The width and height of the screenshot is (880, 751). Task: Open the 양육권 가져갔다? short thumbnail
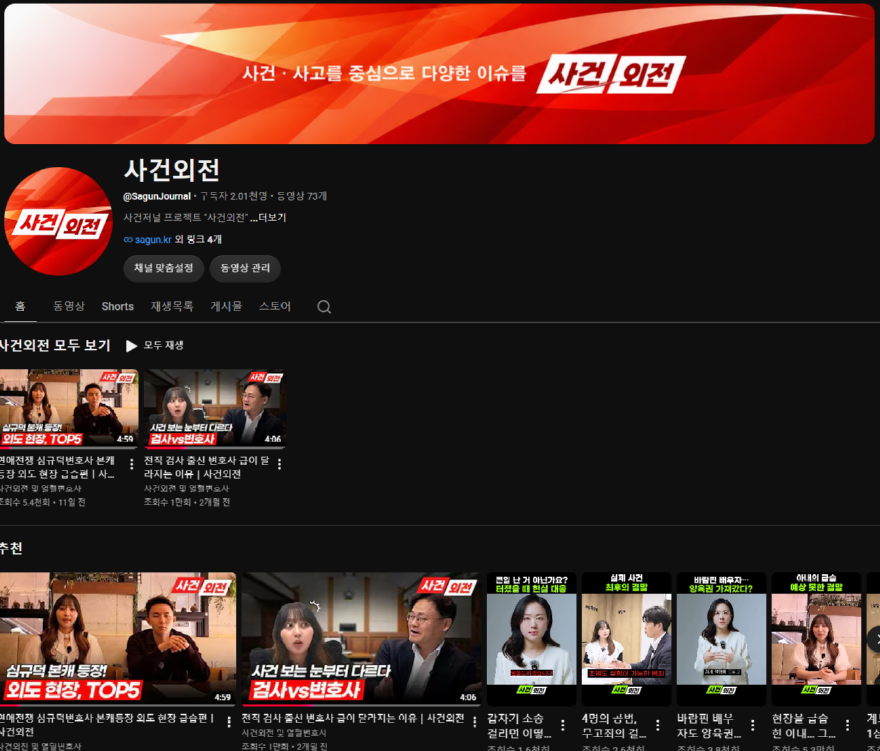pos(721,639)
